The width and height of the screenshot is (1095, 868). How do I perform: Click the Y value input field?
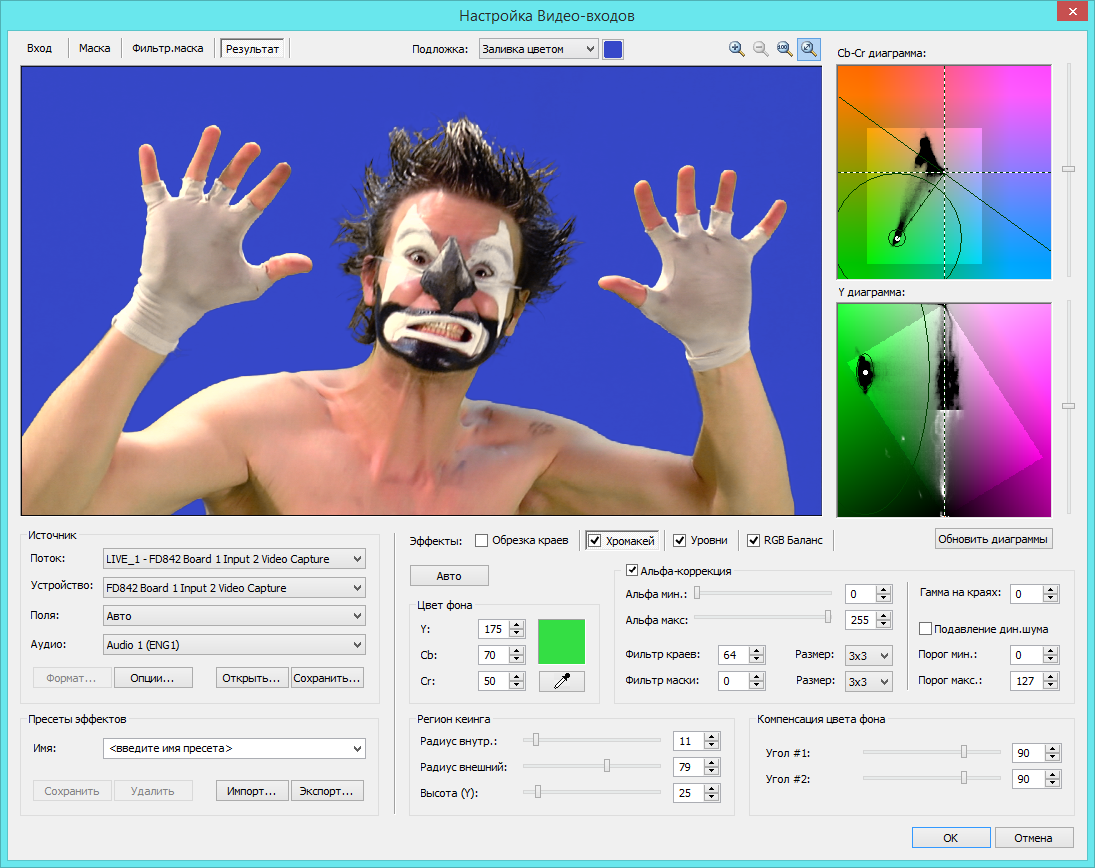494,629
